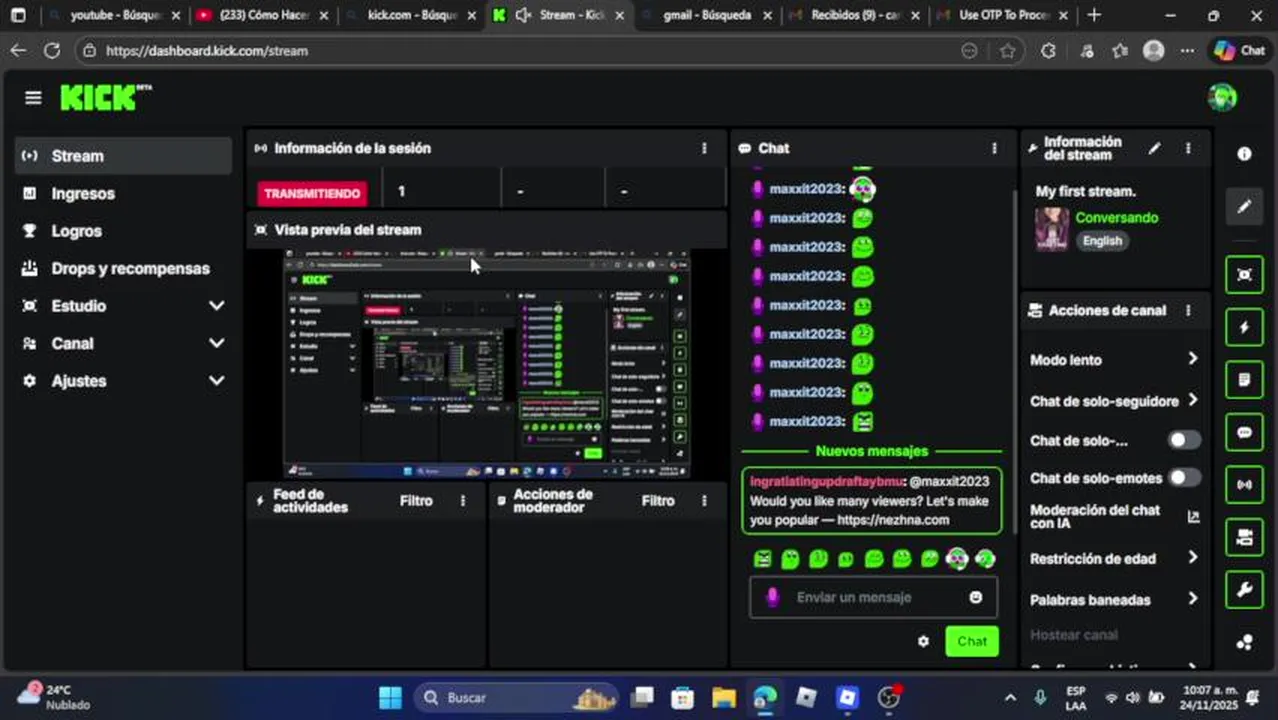Image resolution: width=1278 pixels, height=720 pixels.
Task: Open Feed de actividades three-dot menu
Action: (x=462, y=500)
